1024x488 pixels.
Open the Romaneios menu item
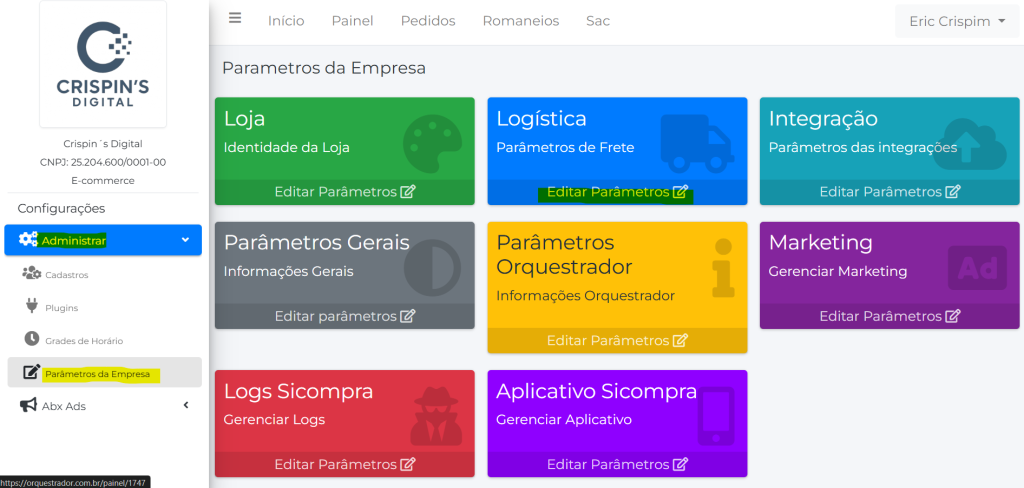pos(520,21)
